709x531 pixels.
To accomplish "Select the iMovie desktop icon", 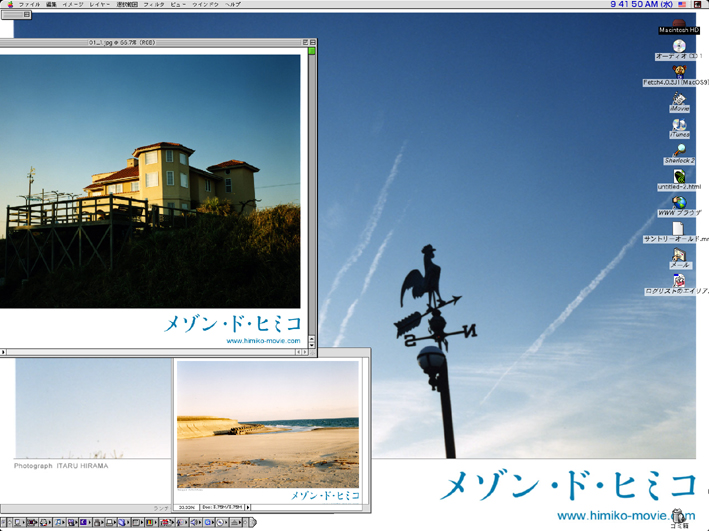I will [679, 102].
